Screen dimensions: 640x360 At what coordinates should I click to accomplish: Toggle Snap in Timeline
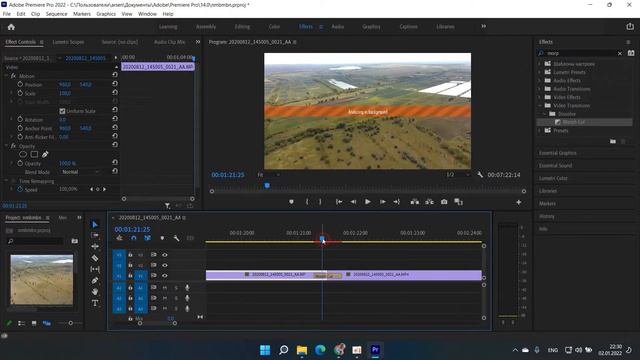point(133,238)
